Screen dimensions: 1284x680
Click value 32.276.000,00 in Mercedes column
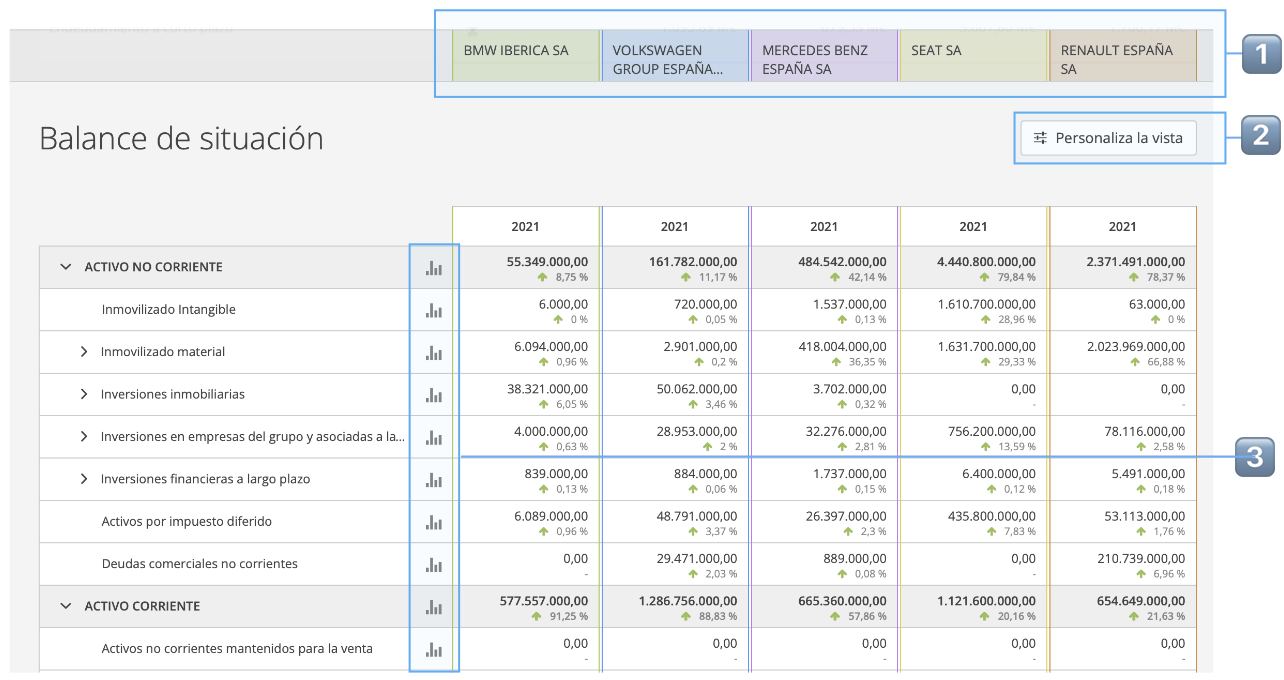pyautogui.click(x=847, y=431)
